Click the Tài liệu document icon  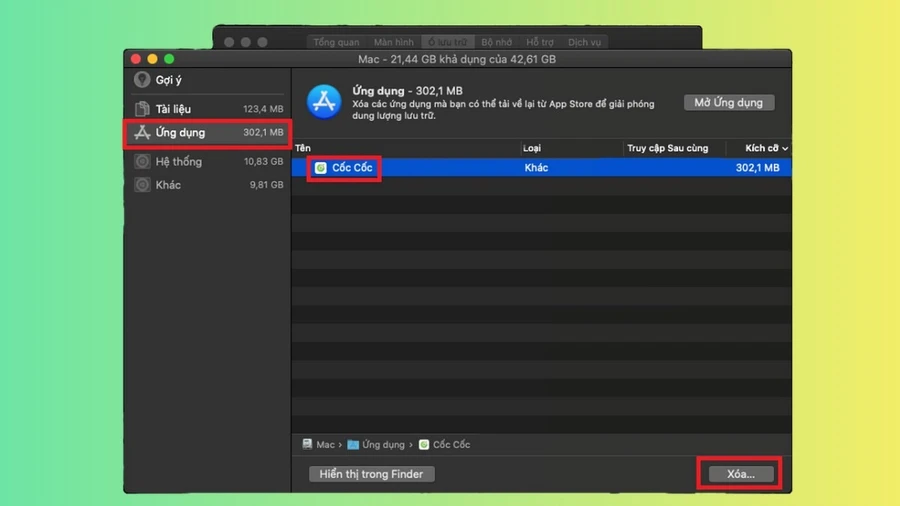point(142,108)
